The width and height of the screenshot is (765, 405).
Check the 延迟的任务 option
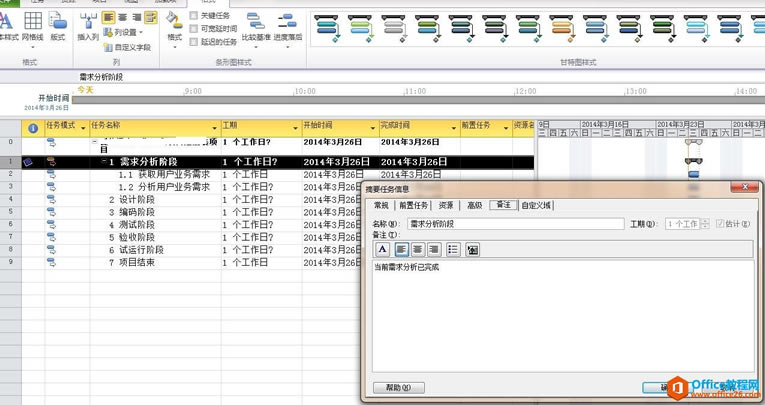tap(194, 42)
